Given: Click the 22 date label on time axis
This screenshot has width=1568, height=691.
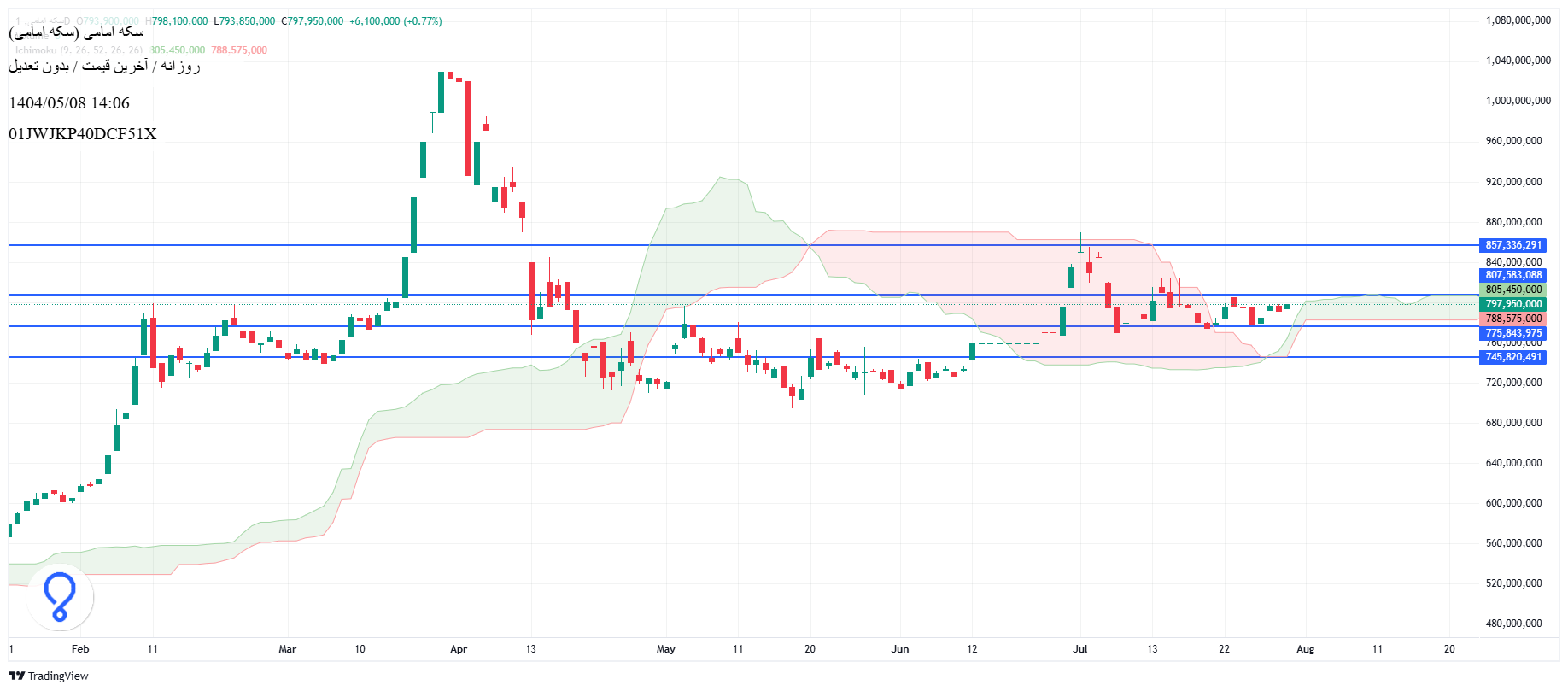Looking at the screenshot, I should 1225,649.
